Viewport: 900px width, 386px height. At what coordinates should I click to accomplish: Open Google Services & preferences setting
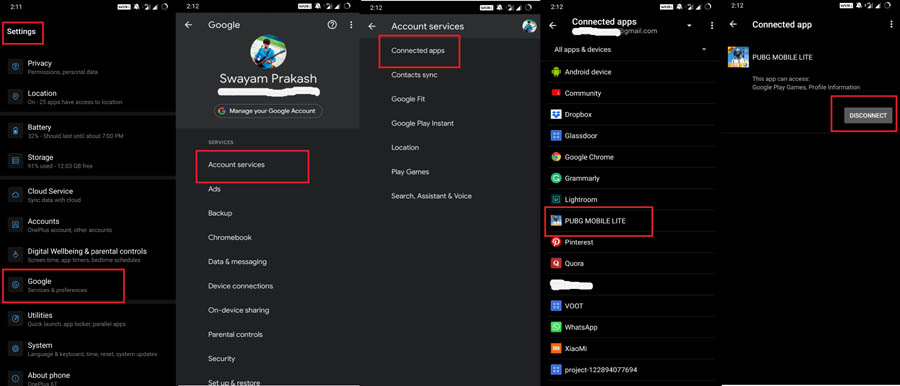click(63, 285)
